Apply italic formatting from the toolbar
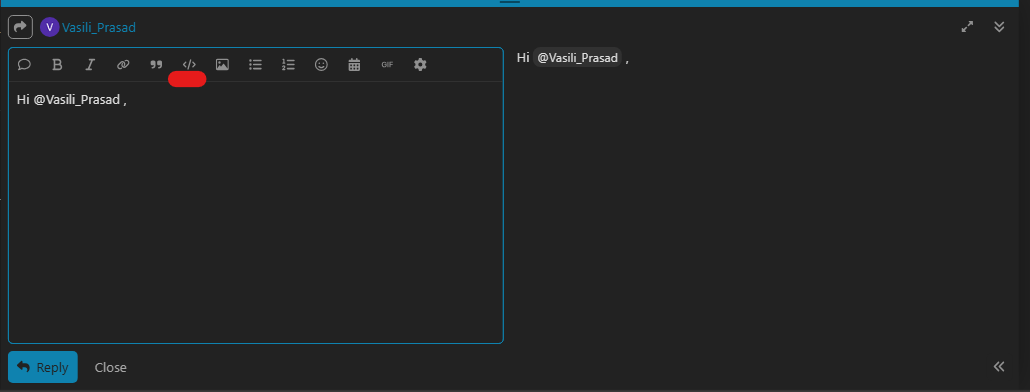 pyautogui.click(x=90, y=64)
